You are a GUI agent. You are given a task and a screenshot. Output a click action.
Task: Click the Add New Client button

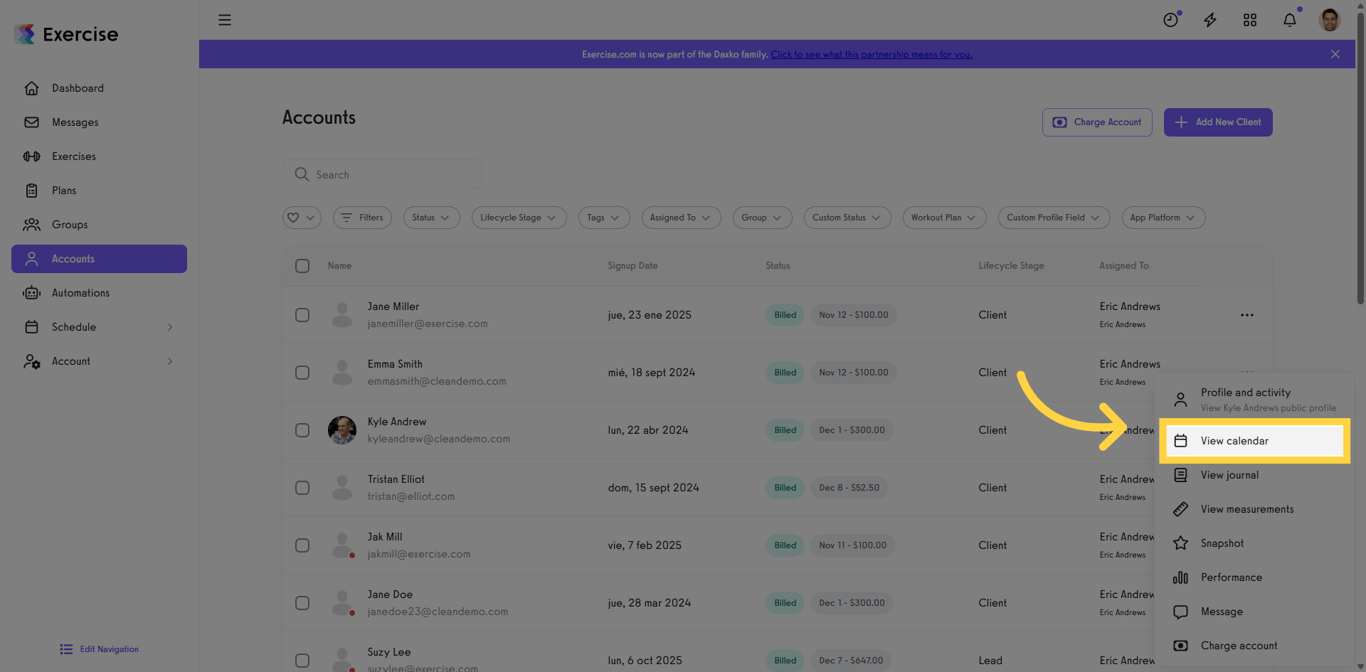coord(1218,121)
